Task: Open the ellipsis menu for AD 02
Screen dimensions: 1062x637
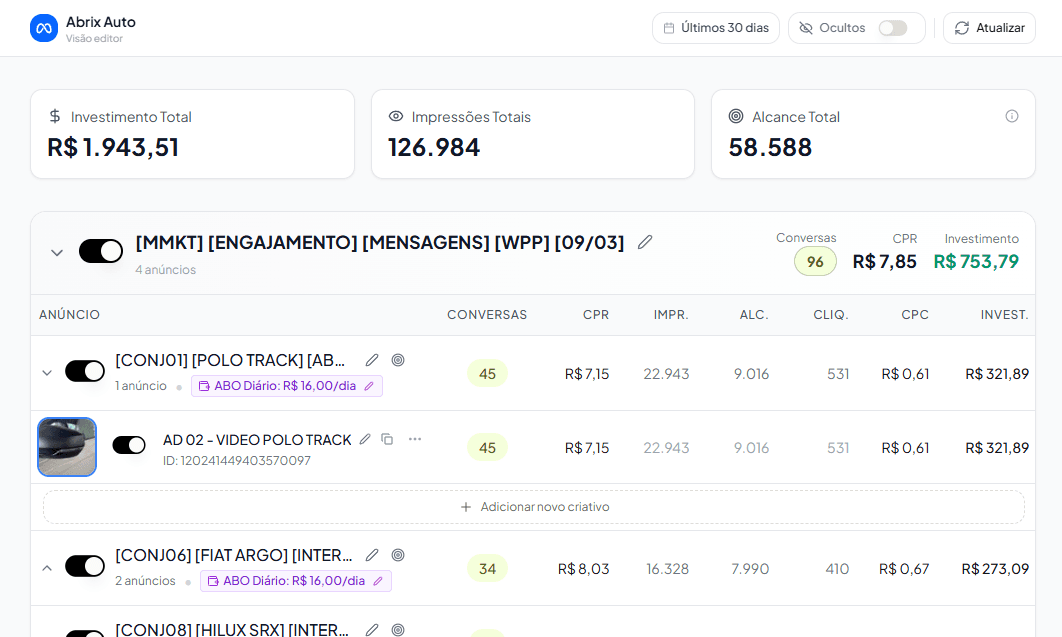Action: [x=415, y=440]
